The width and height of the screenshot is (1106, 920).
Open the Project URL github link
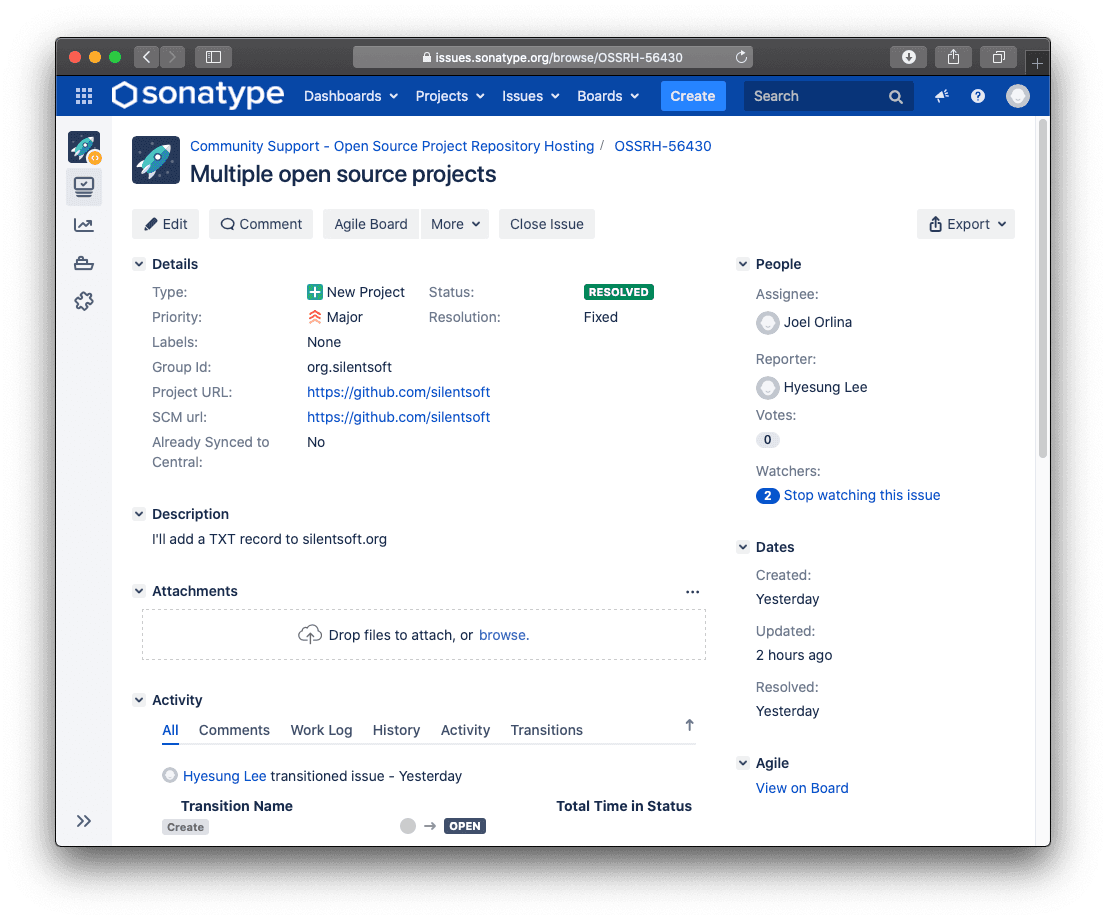(399, 392)
